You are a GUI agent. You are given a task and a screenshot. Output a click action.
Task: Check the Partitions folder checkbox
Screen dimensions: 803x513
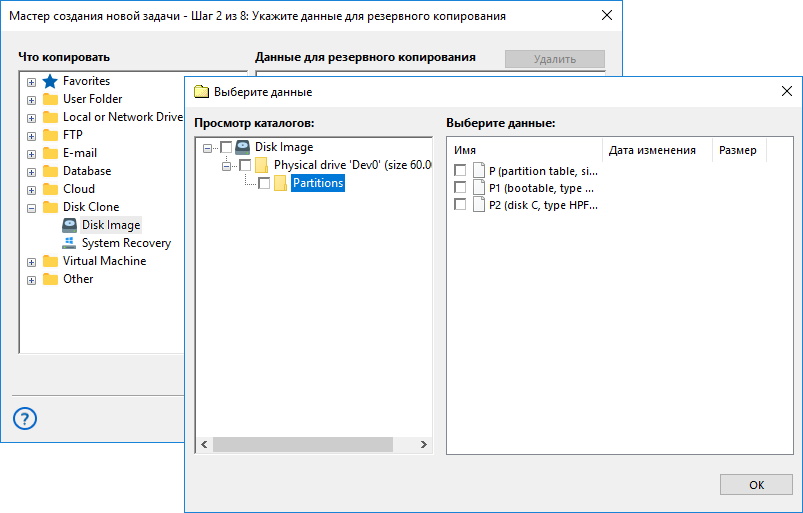click(x=264, y=183)
